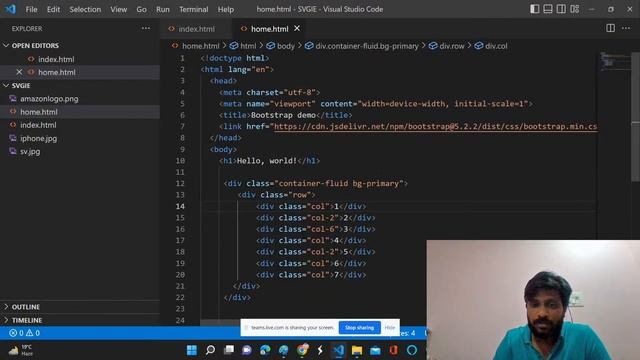Screen dimensions: 640x360
Task: Open editor More Actions ellipsis
Action: (626, 28)
